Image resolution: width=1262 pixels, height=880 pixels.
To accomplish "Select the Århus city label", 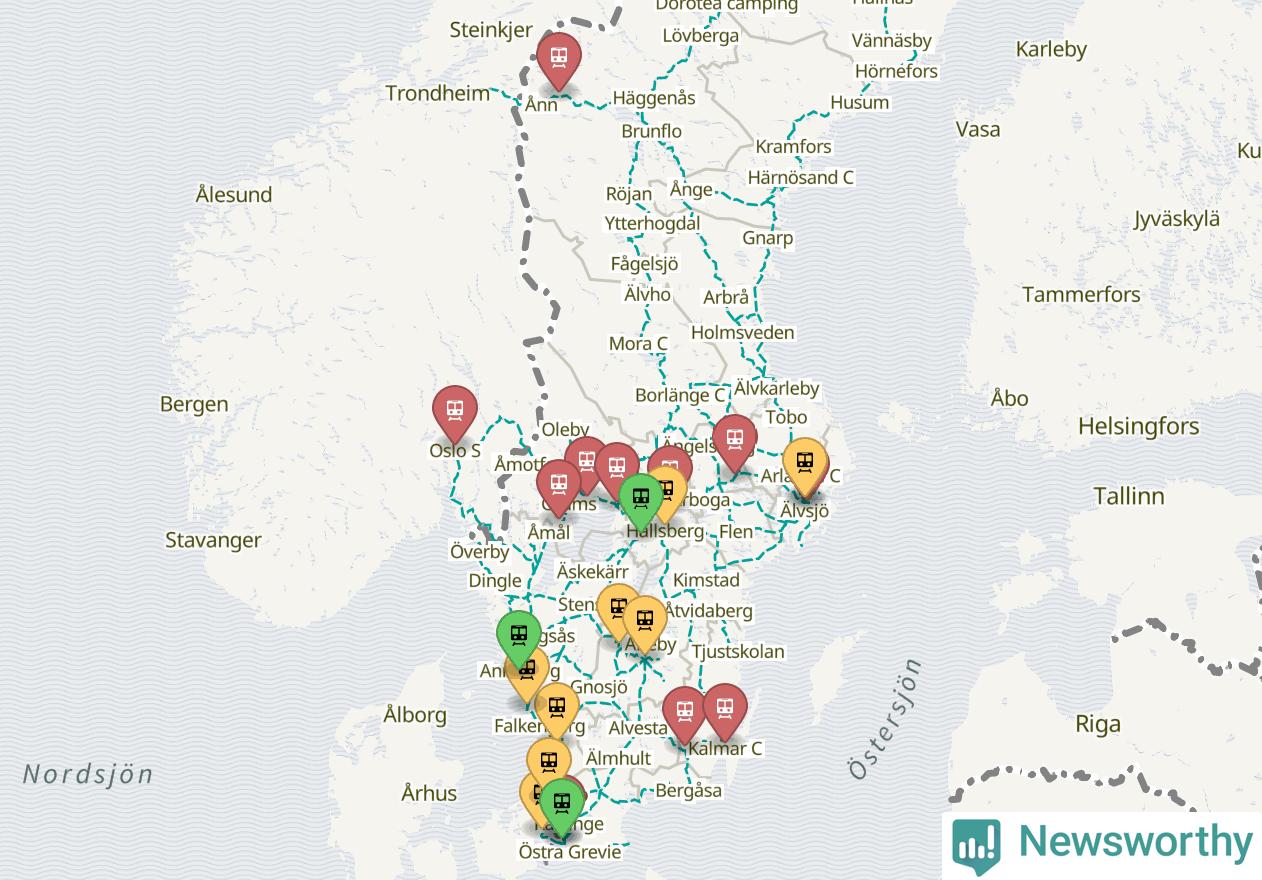I will [429, 793].
